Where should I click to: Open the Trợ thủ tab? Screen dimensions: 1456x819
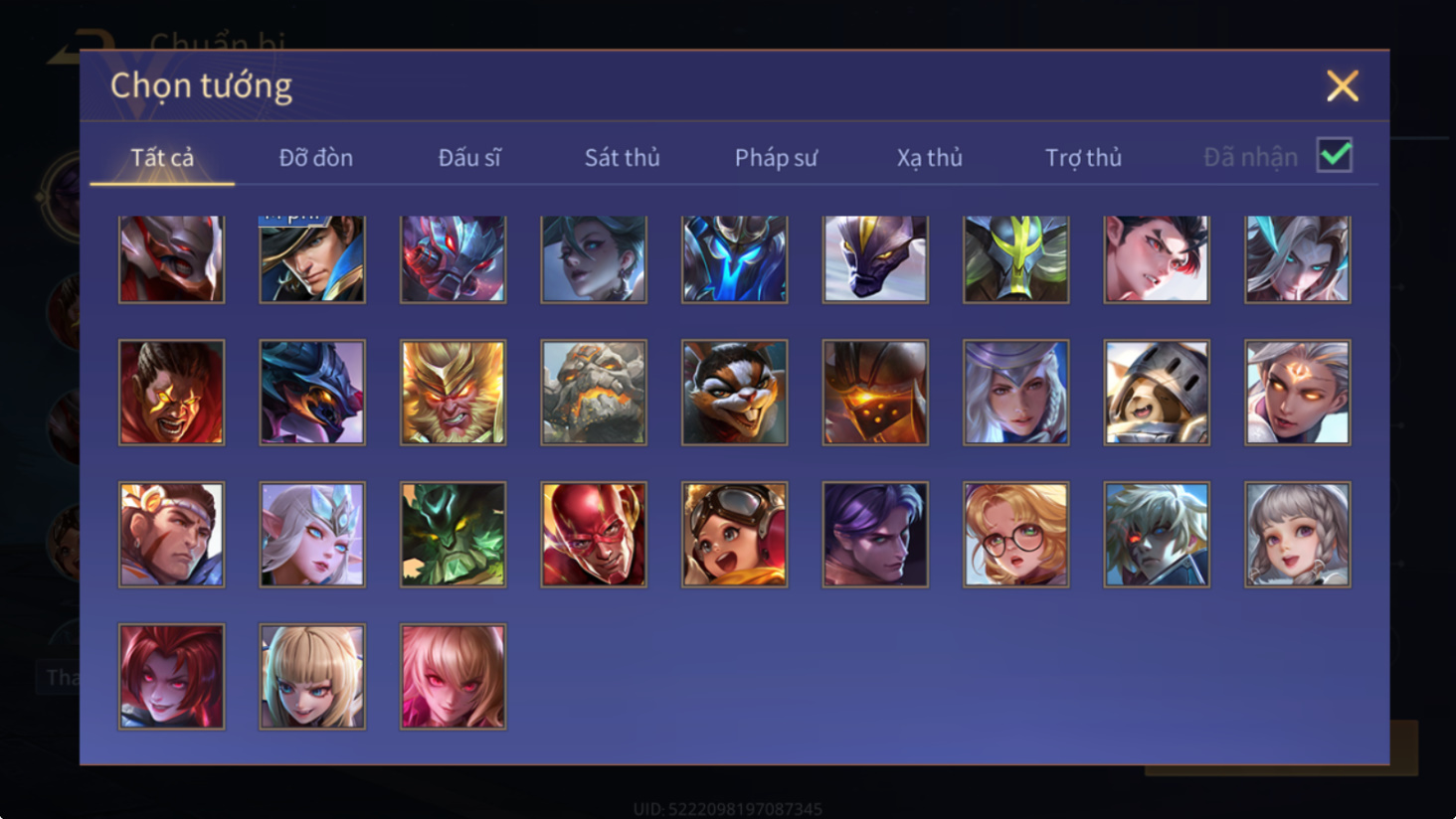[1083, 157]
